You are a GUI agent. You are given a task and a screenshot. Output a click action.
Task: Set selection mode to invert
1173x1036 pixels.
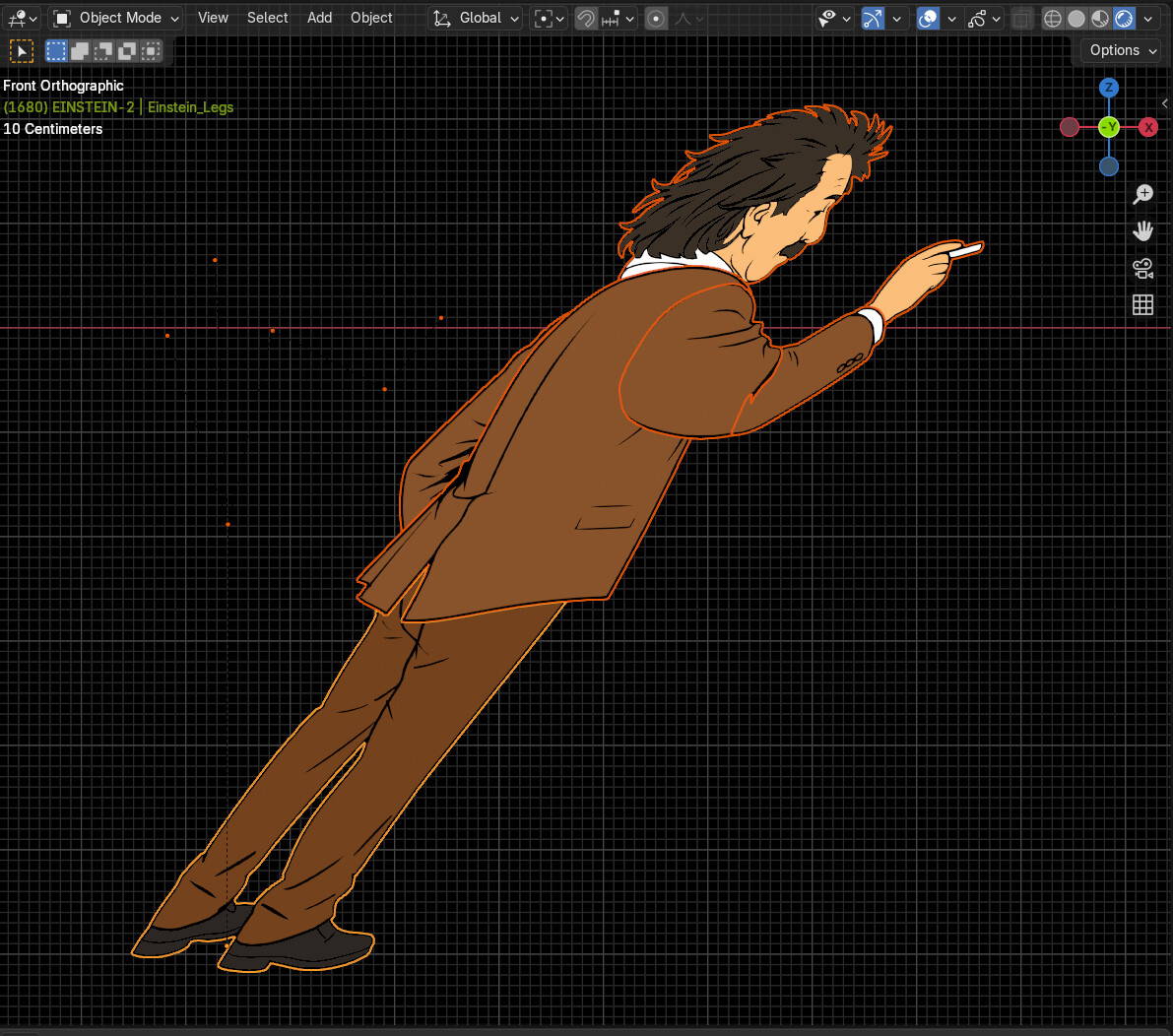(x=127, y=51)
